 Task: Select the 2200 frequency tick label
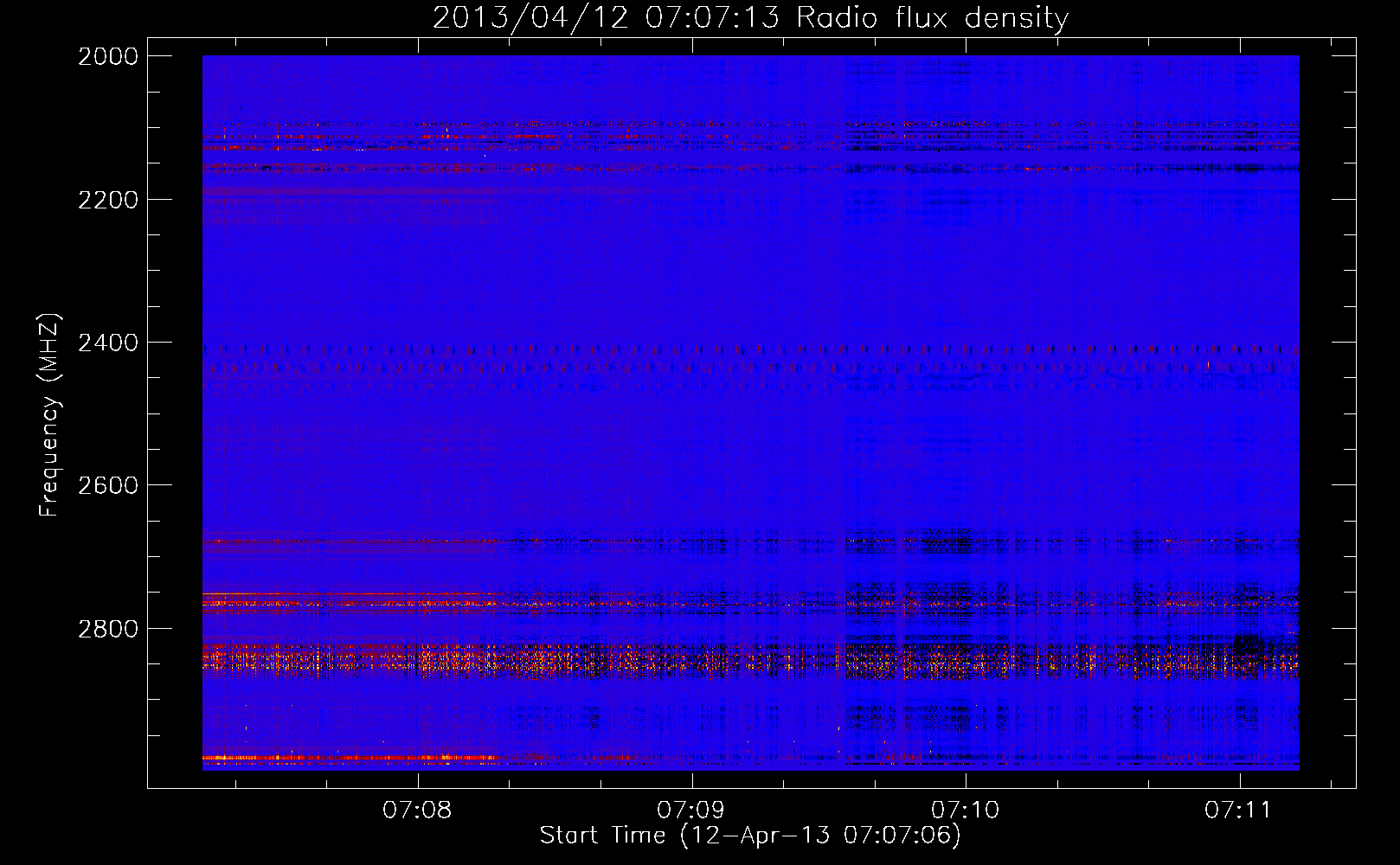click(108, 200)
